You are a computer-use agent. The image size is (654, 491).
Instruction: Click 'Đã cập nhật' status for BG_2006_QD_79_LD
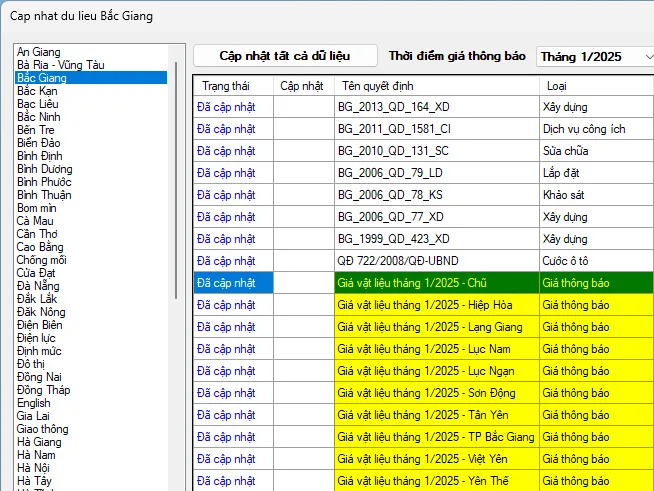[226, 172]
